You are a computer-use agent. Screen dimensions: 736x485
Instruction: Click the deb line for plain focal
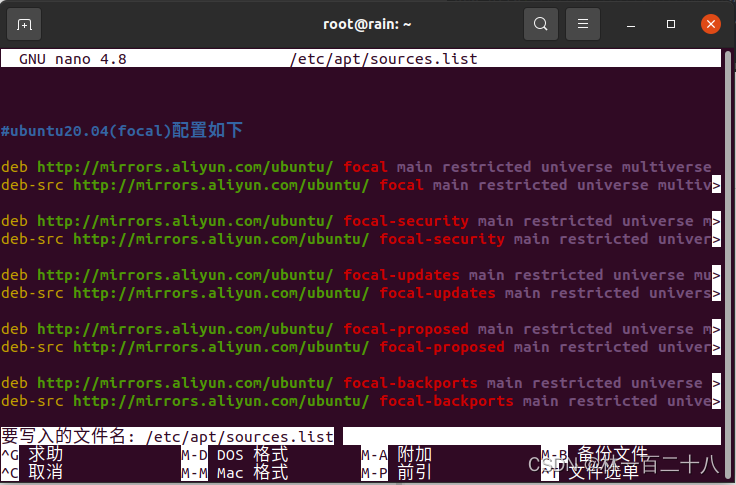pyautogui.click(x=356, y=167)
